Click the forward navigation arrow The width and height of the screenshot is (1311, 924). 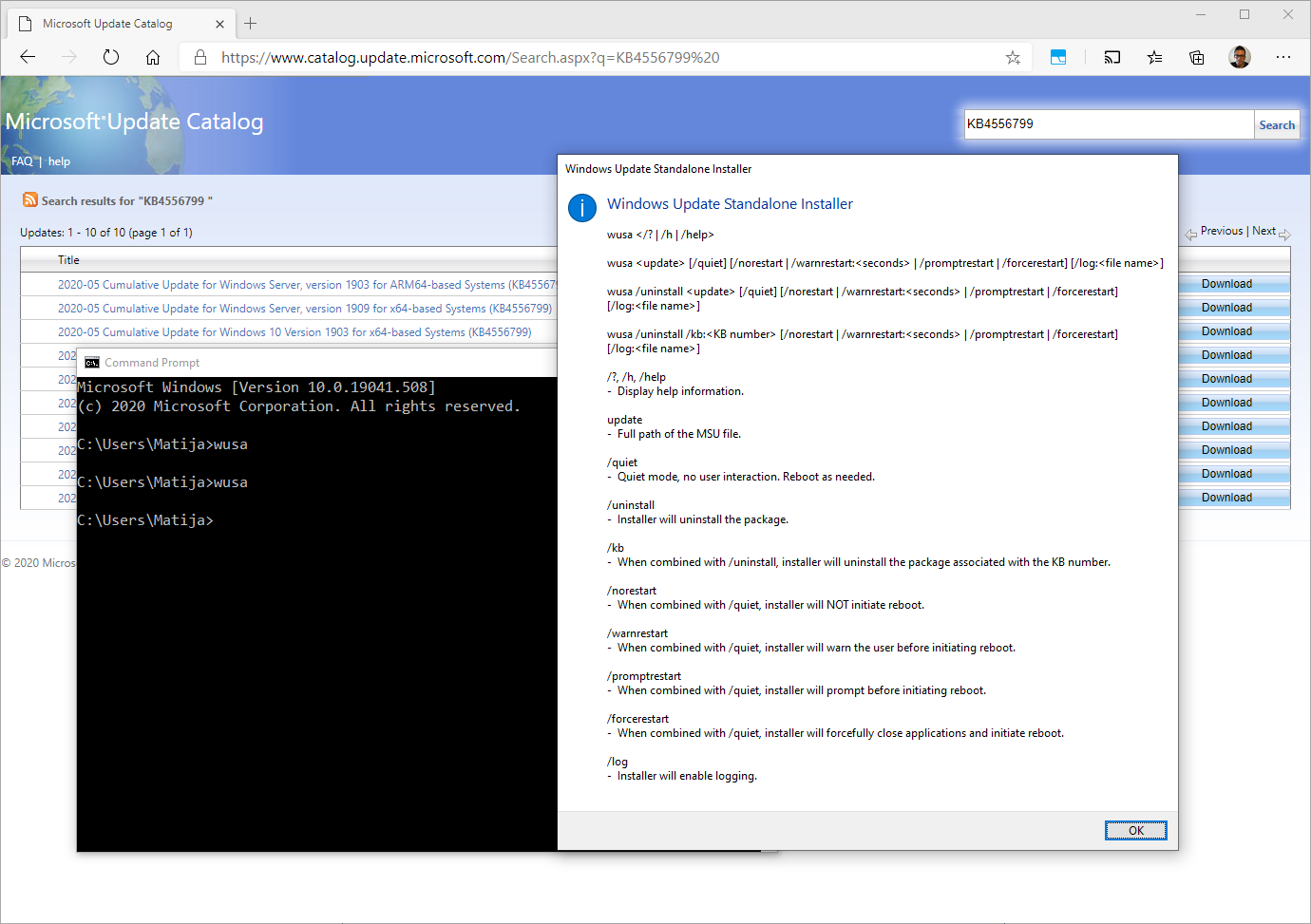point(69,57)
